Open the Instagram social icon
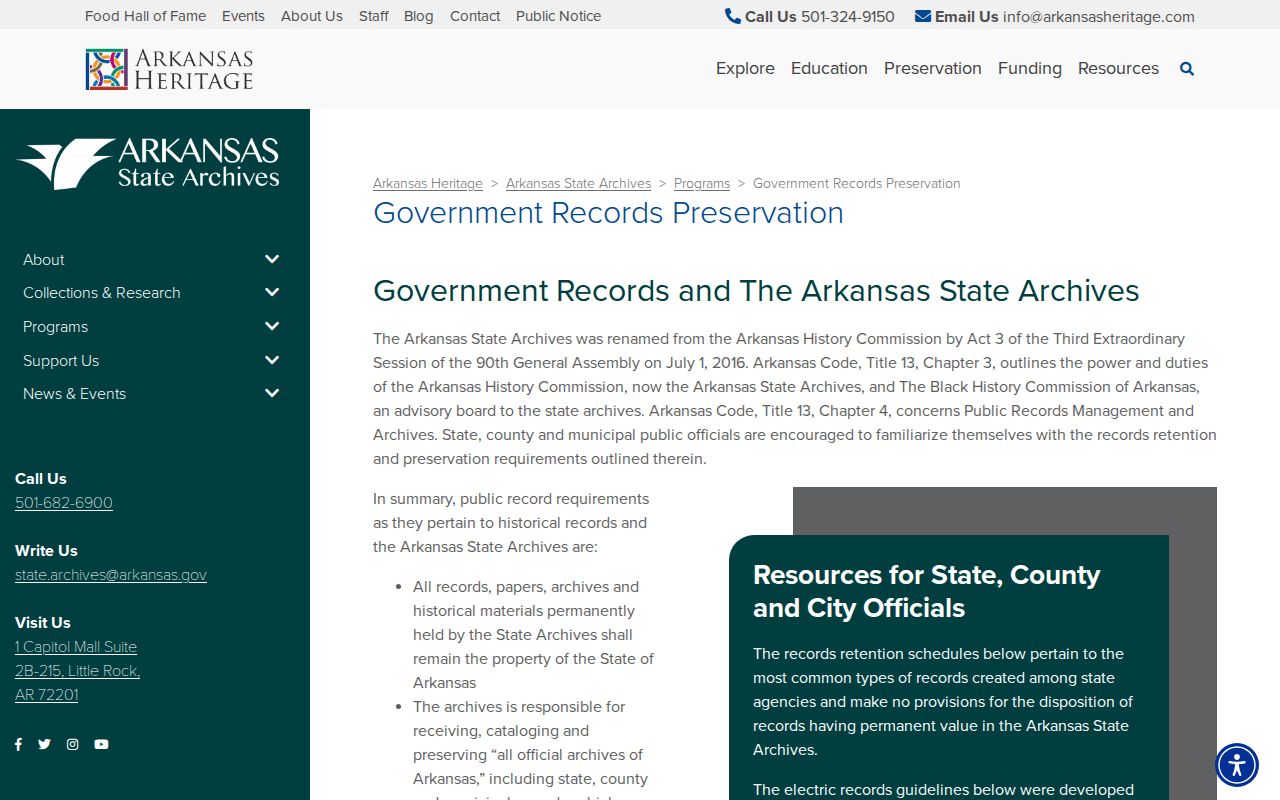The height and width of the screenshot is (800, 1280). point(72,744)
